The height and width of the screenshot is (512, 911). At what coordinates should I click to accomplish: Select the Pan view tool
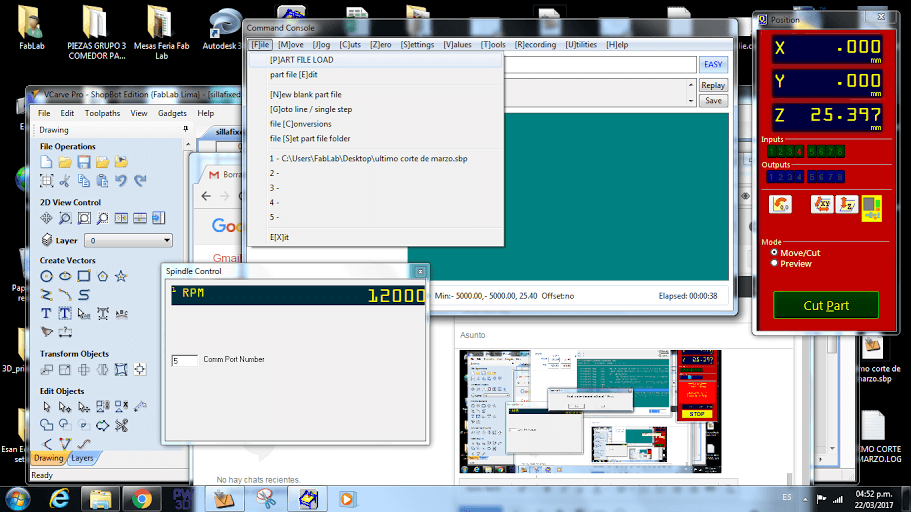(46, 218)
